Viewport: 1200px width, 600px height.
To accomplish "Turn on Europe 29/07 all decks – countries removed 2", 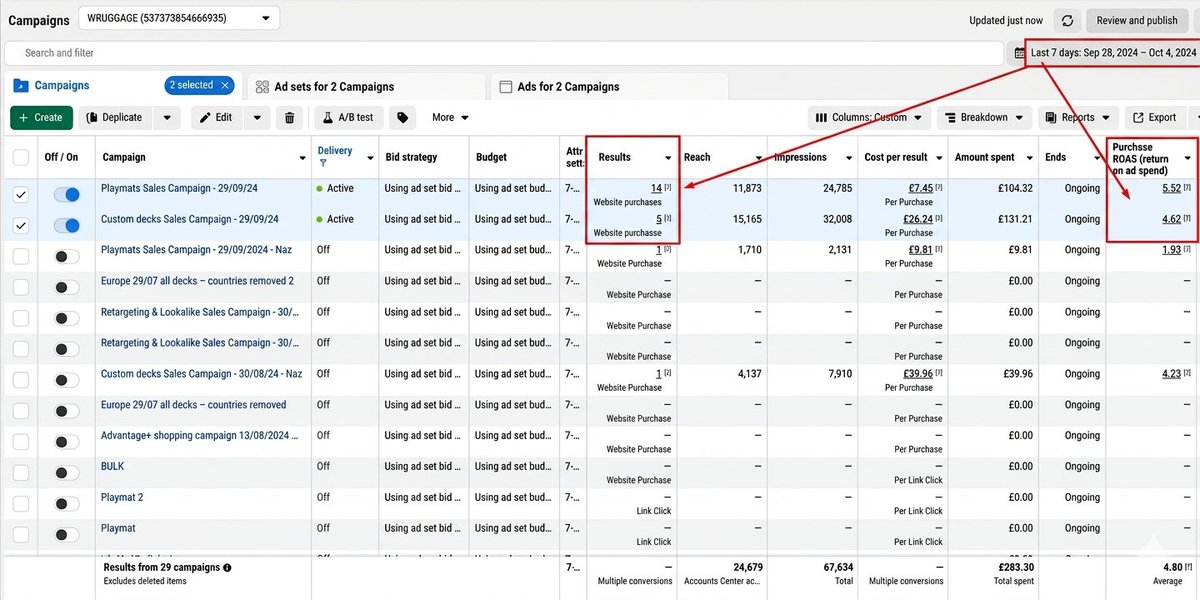I will (x=66, y=288).
